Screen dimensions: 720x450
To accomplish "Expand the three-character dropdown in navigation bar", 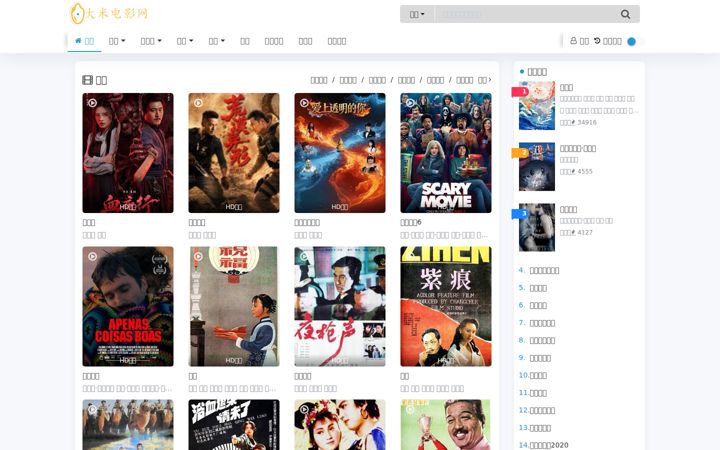I will click(x=151, y=41).
